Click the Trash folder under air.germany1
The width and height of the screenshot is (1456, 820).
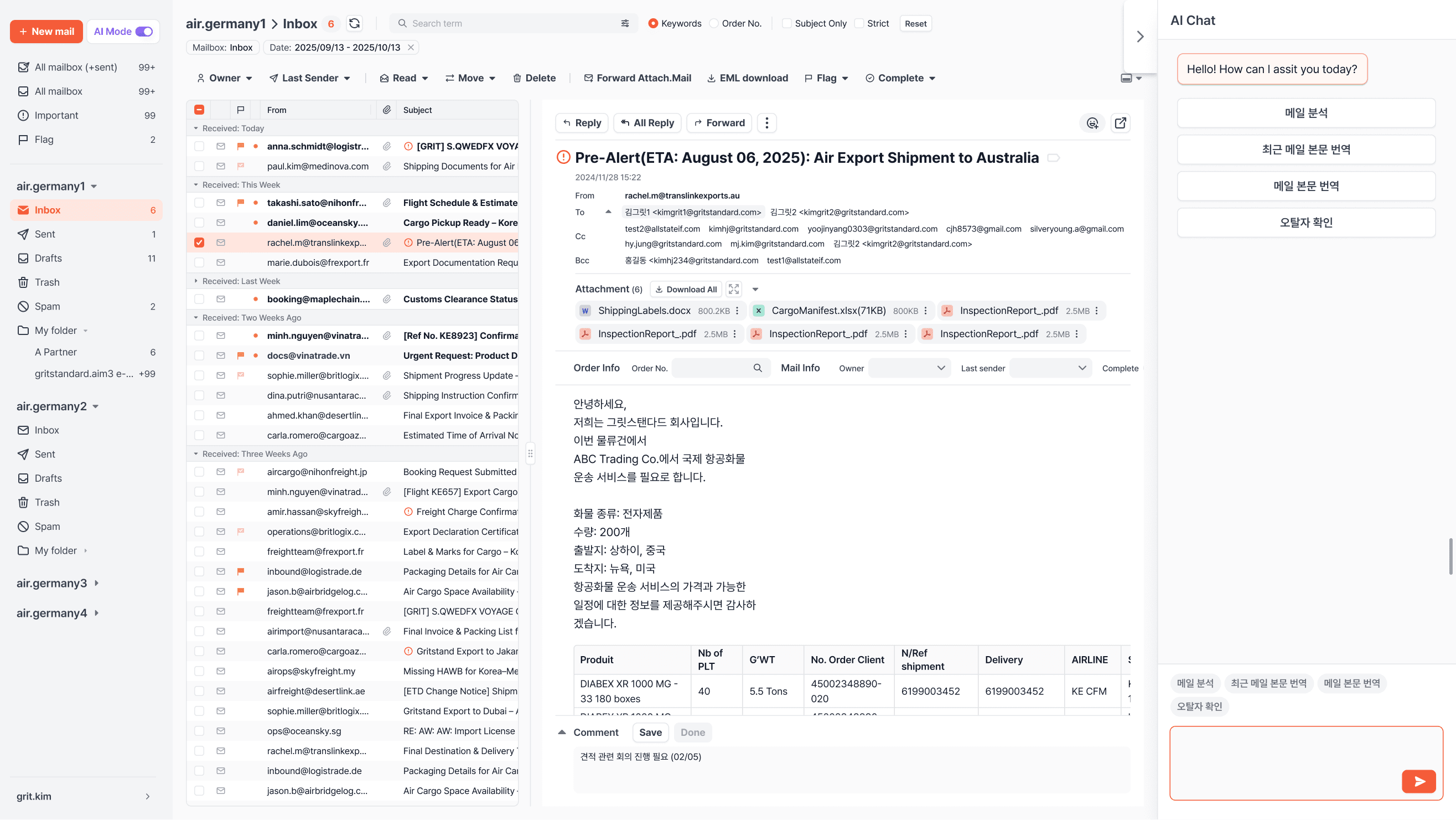coord(47,282)
